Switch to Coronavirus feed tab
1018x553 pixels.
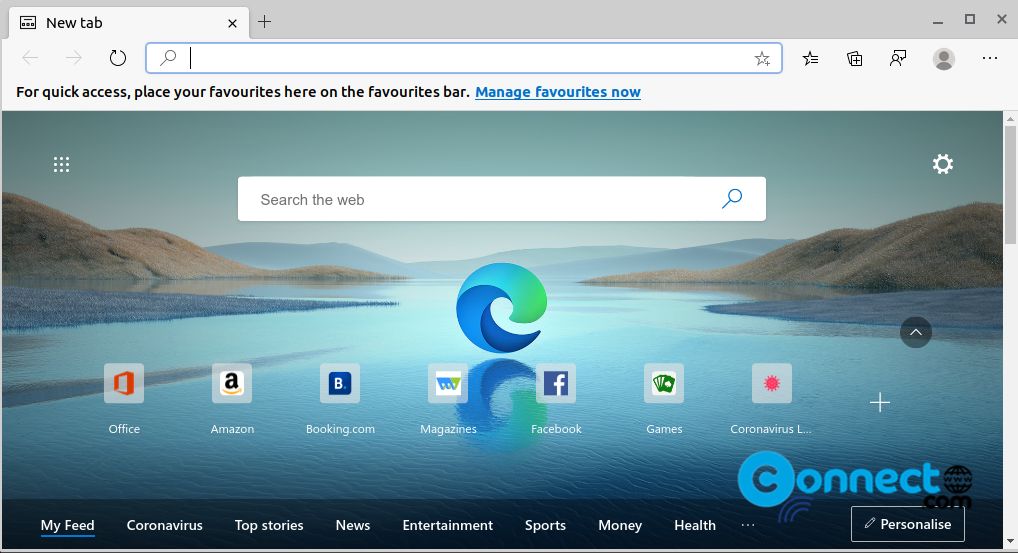(164, 525)
